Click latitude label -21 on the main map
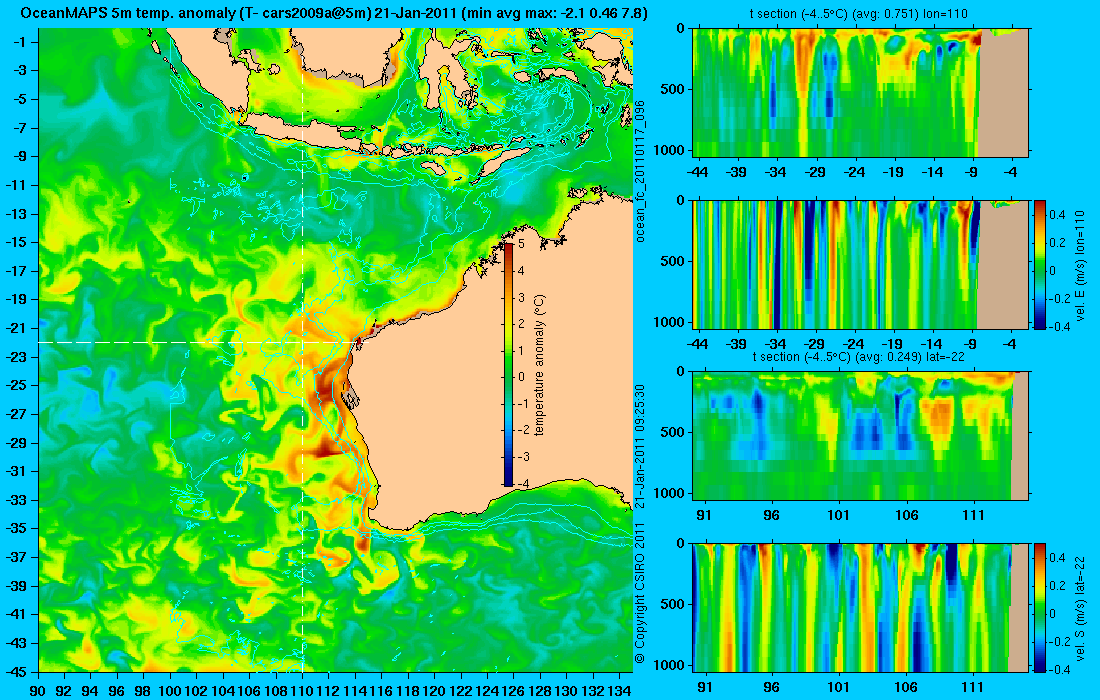Viewport: 1100px width, 700px height. [x=17, y=328]
